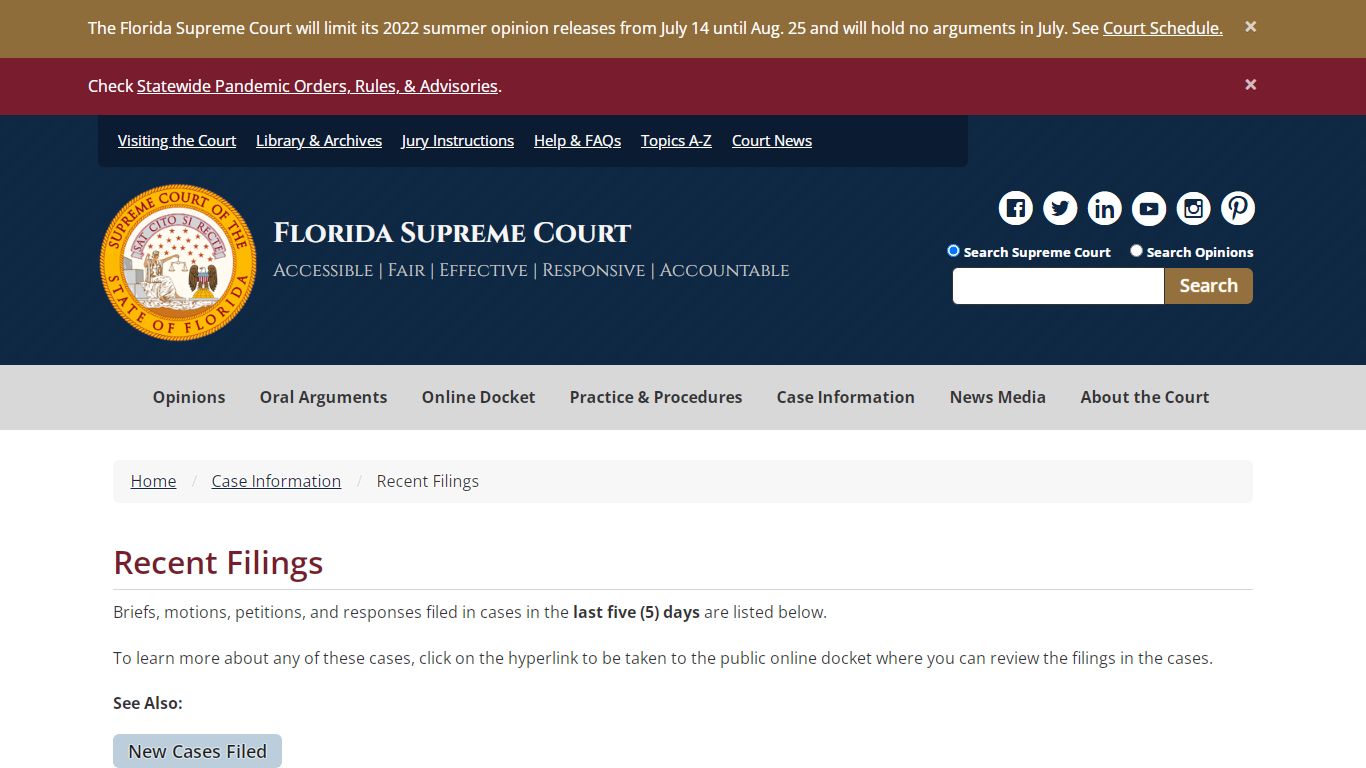Viewport: 1366px width, 768px height.
Task: Open the Case Information menu
Action: [846, 397]
